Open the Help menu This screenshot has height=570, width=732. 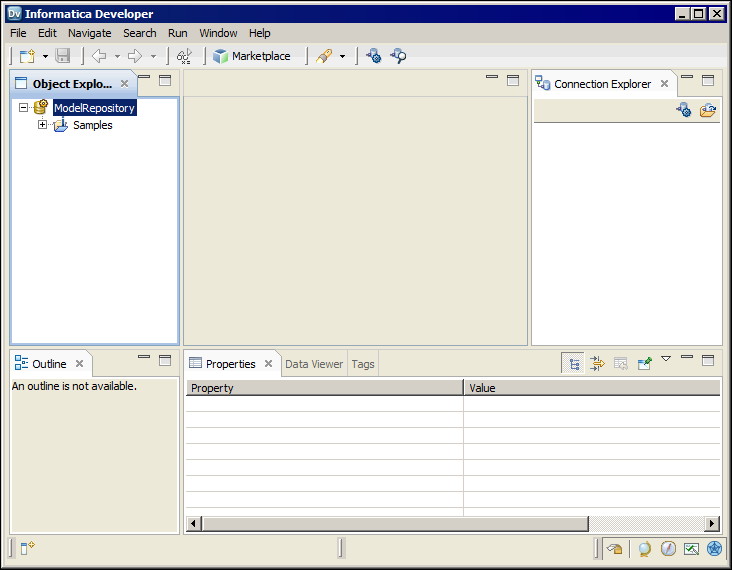tap(260, 33)
